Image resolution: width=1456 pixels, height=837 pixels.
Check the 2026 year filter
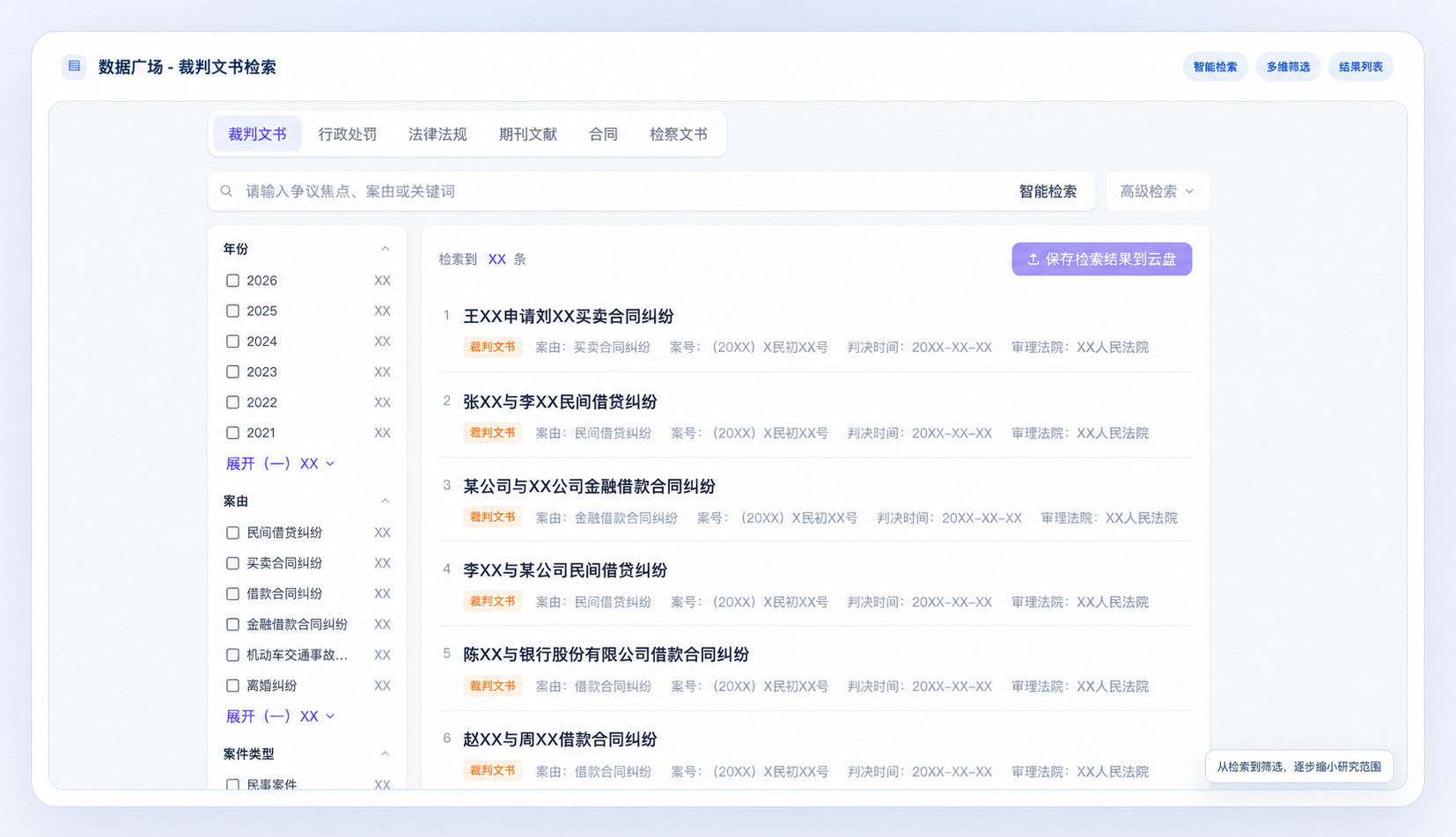click(232, 281)
